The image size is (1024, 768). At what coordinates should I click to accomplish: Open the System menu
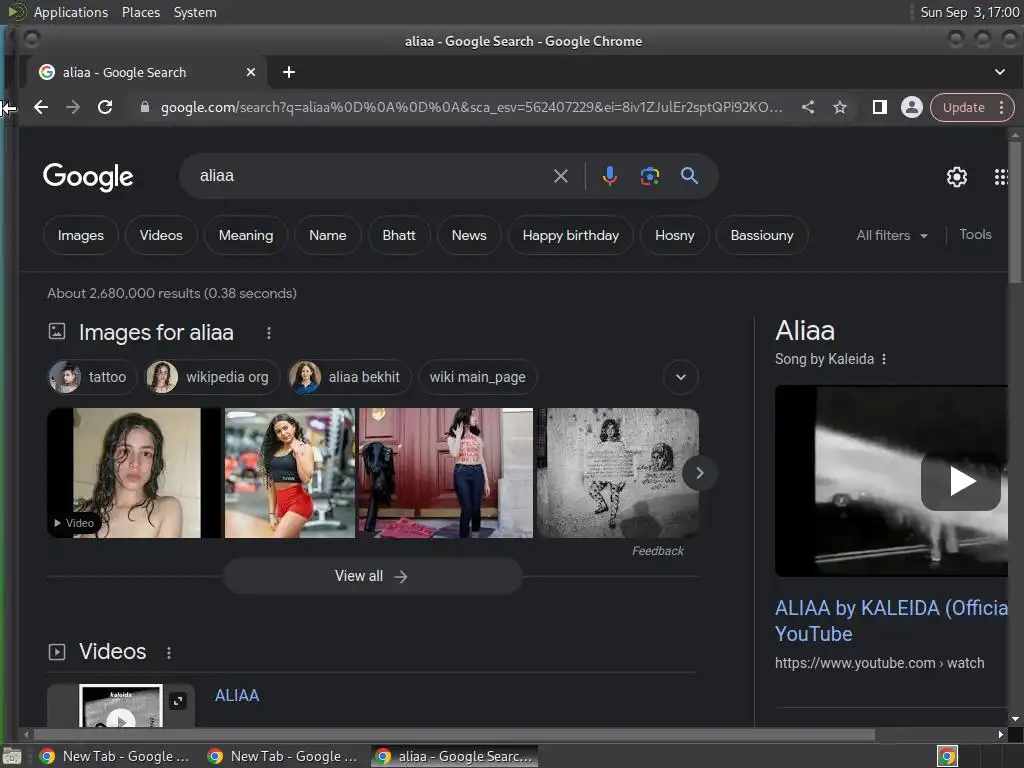click(195, 12)
